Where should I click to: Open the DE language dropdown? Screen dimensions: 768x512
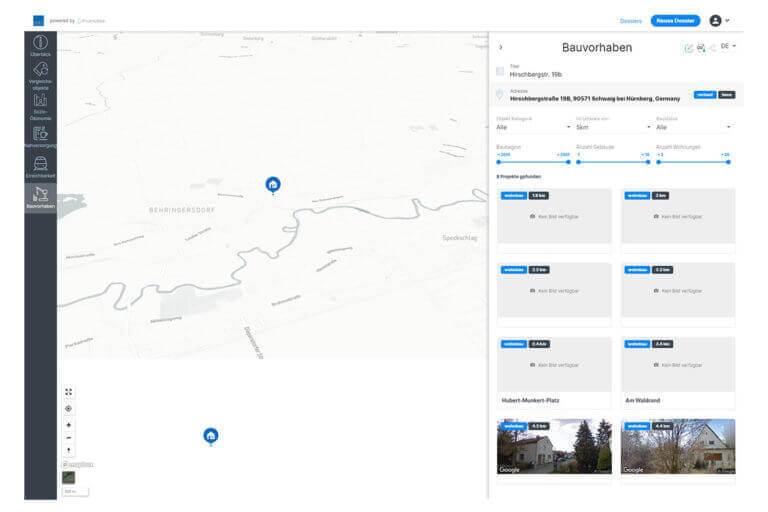coord(728,46)
